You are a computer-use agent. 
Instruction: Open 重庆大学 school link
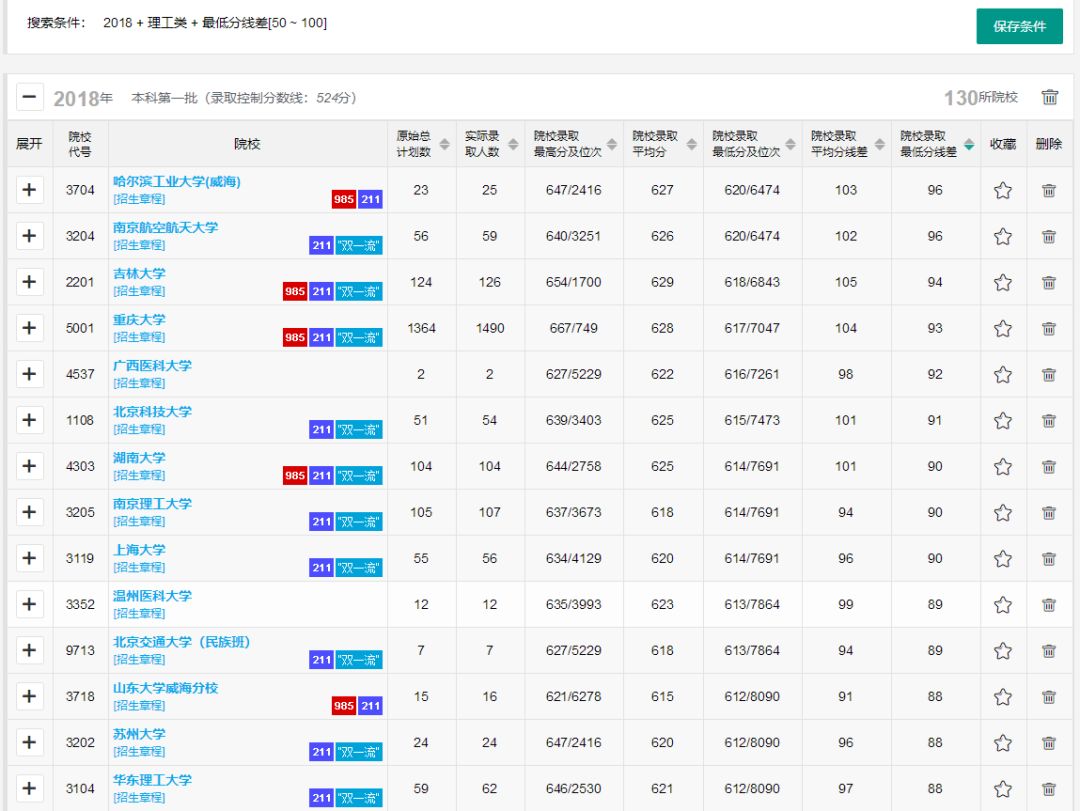[x=139, y=320]
